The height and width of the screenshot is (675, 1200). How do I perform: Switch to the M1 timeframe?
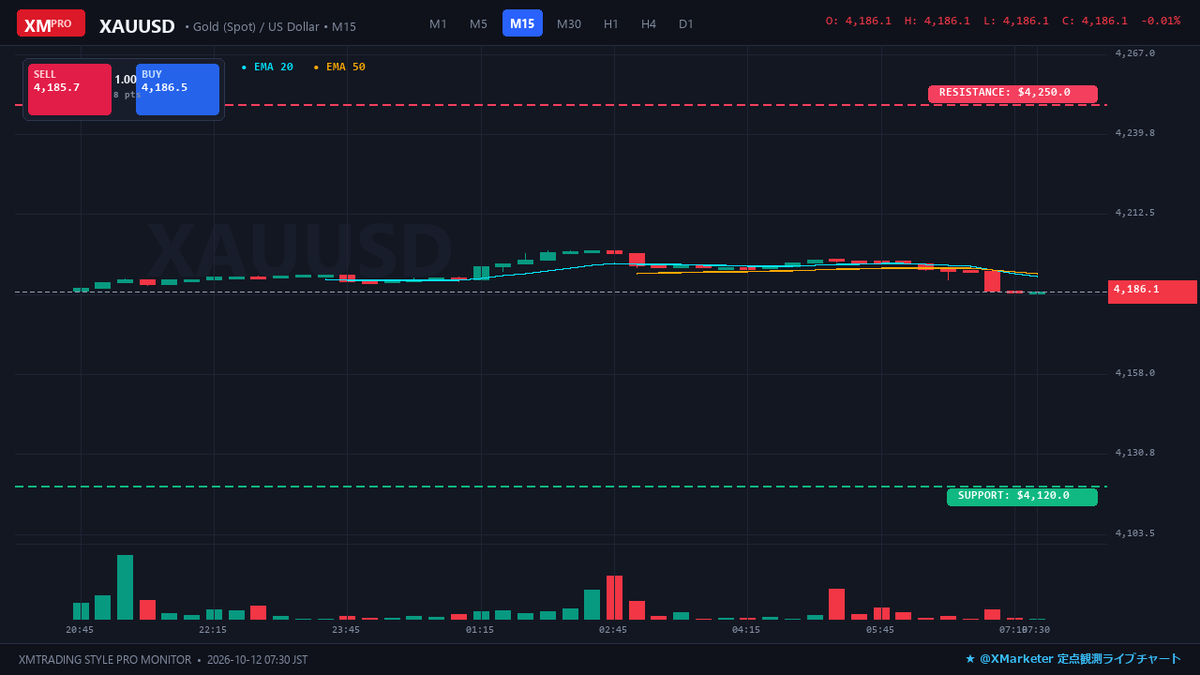438,23
